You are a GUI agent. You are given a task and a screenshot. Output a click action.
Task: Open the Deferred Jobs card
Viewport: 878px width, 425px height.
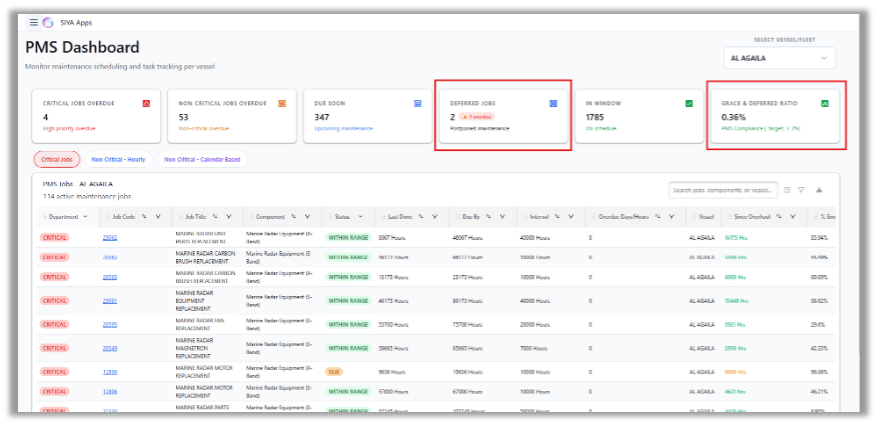[503, 116]
